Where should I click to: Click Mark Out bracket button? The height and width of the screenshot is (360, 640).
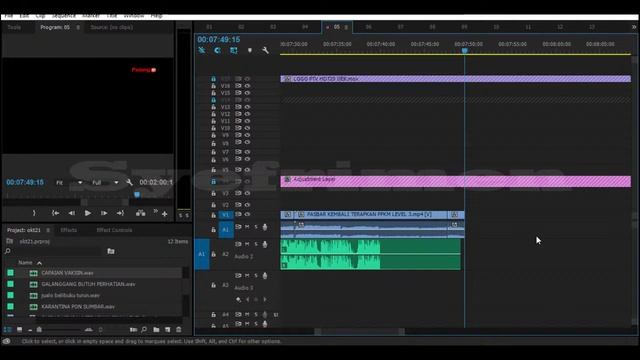(34, 213)
